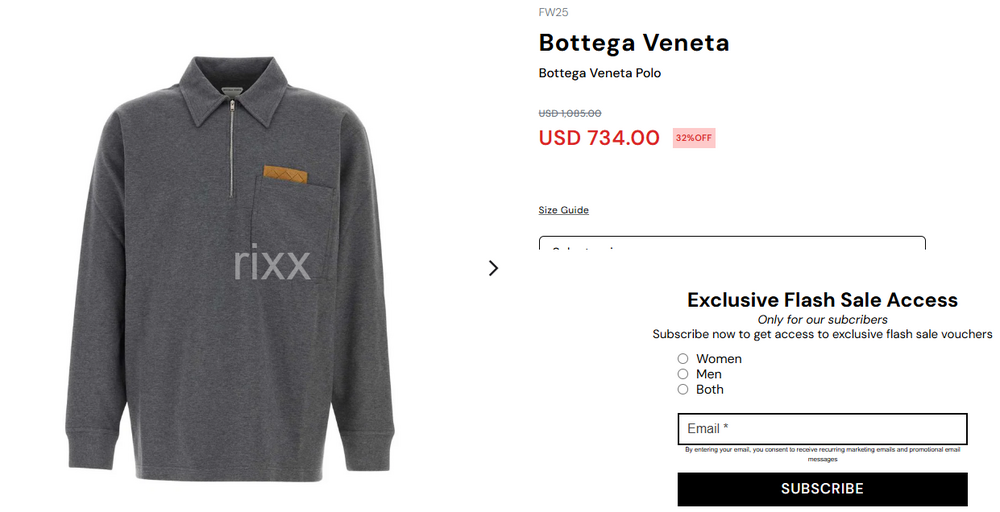Expand the size selection dropdown
Viewport: 1000px width, 512px height.
(732, 244)
